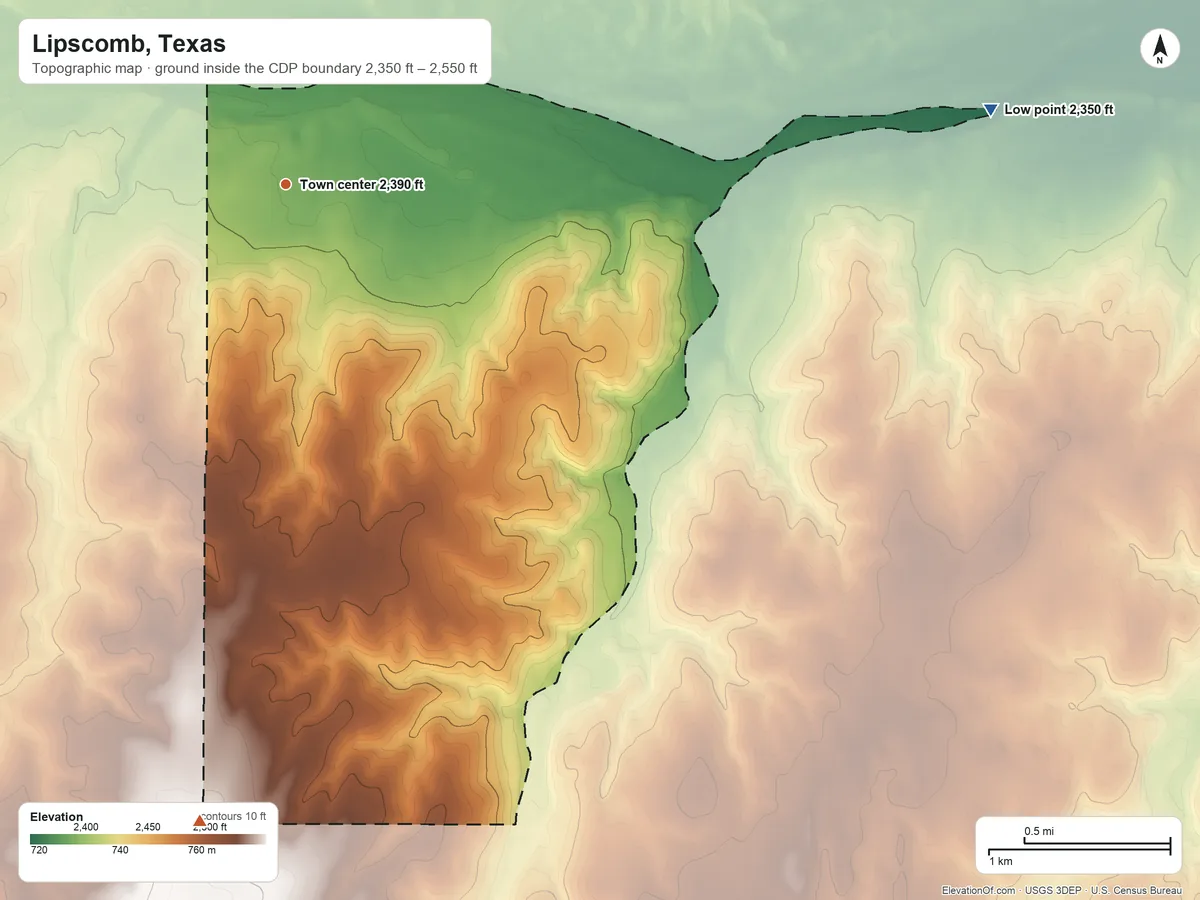1200x900 pixels.
Task: Click the '0.5 mi' scale bar label
Action: coord(1040,831)
